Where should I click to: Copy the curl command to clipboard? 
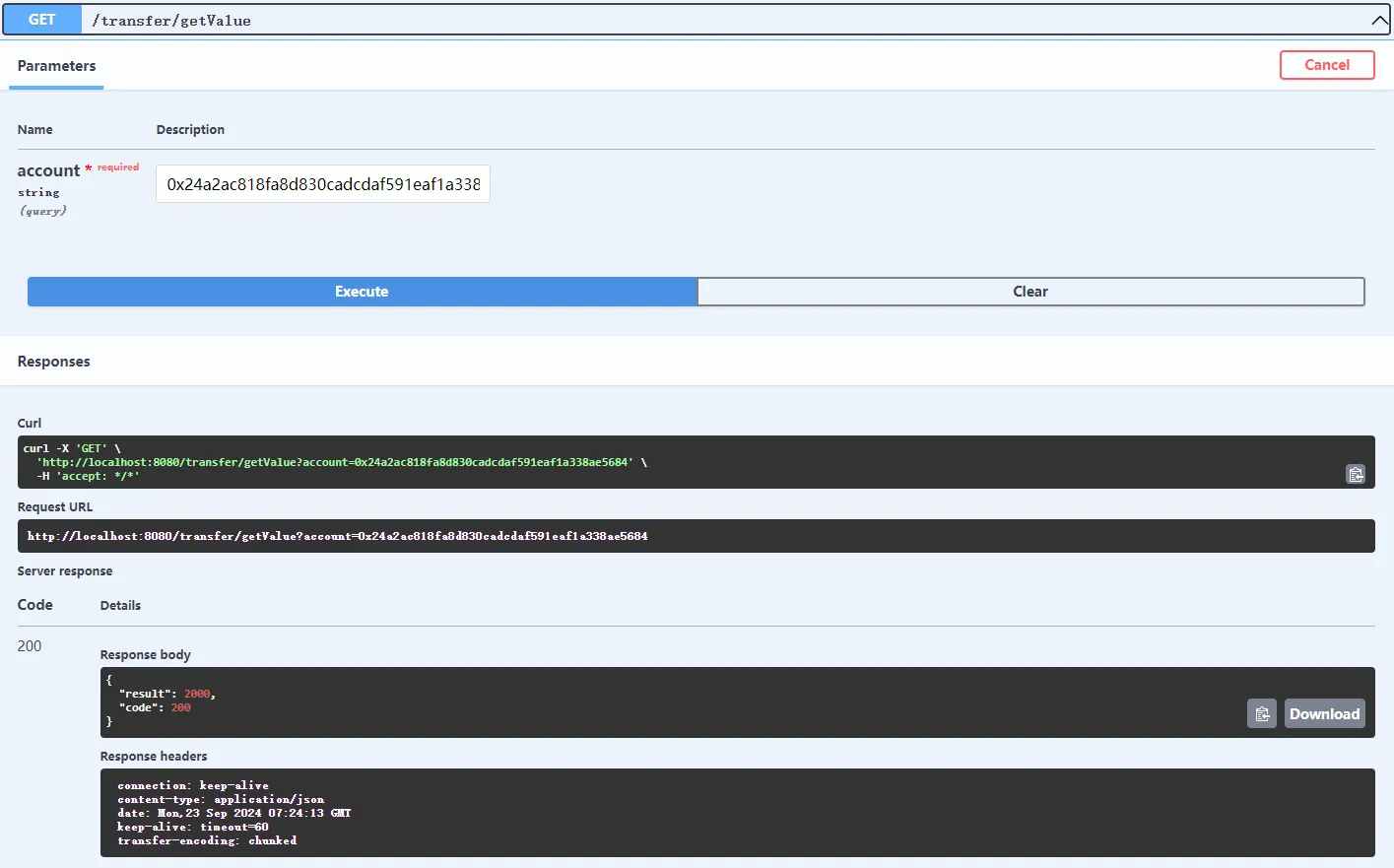[x=1356, y=474]
